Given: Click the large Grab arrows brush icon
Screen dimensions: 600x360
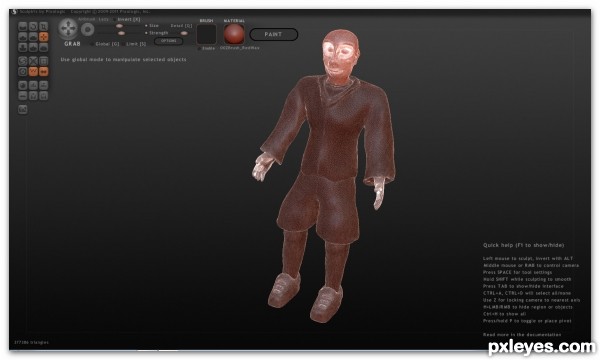Looking at the screenshot, I should pos(68,28).
